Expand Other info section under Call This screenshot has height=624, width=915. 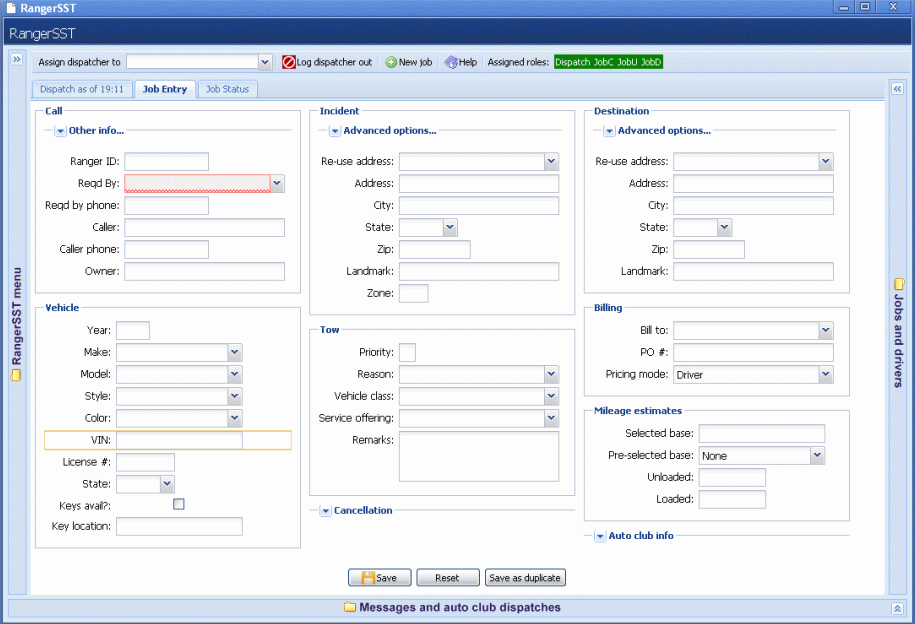click(x=60, y=130)
